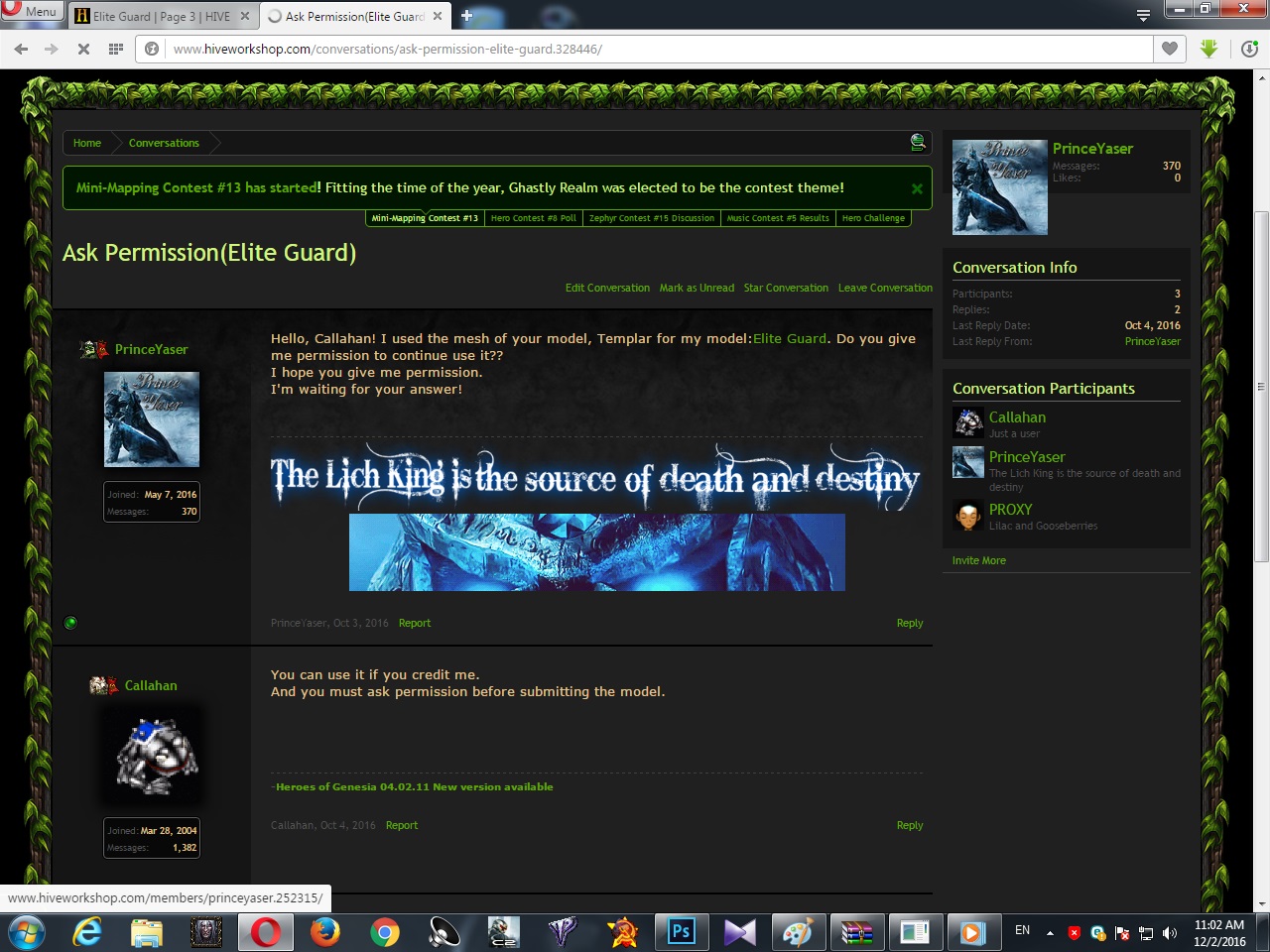Report Callahan's Oct 4 post
Image resolution: width=1270 pixels, height=952 pixels.
coord(402,825)
